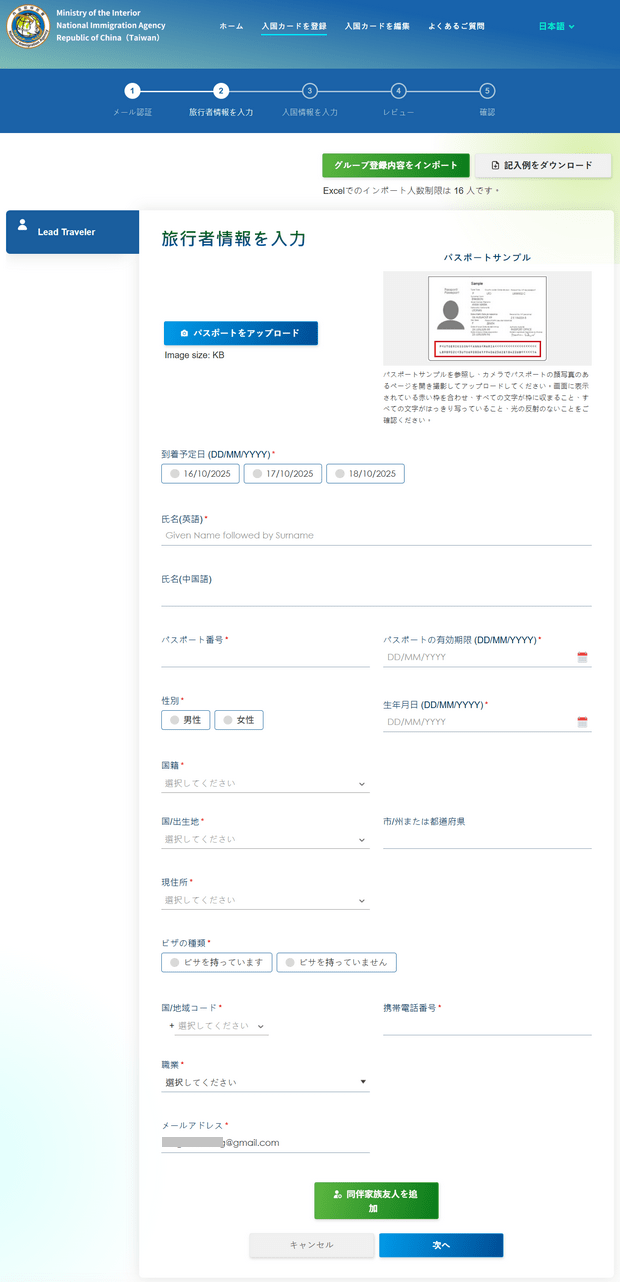Choose ビザを持っていません option
Screen dimensions: 620x1282
337,962
